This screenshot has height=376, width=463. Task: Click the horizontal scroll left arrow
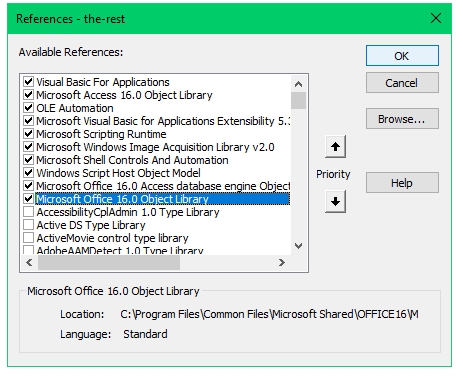29,263
